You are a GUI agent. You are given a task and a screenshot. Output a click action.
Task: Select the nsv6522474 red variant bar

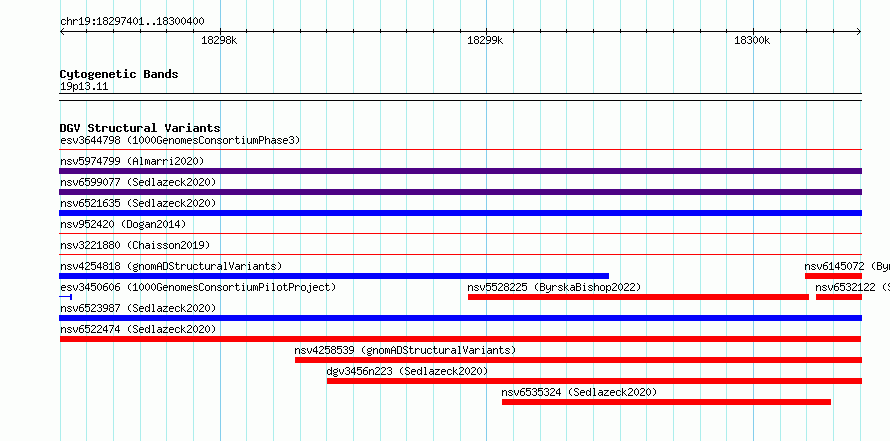click(x=460, y=339)
